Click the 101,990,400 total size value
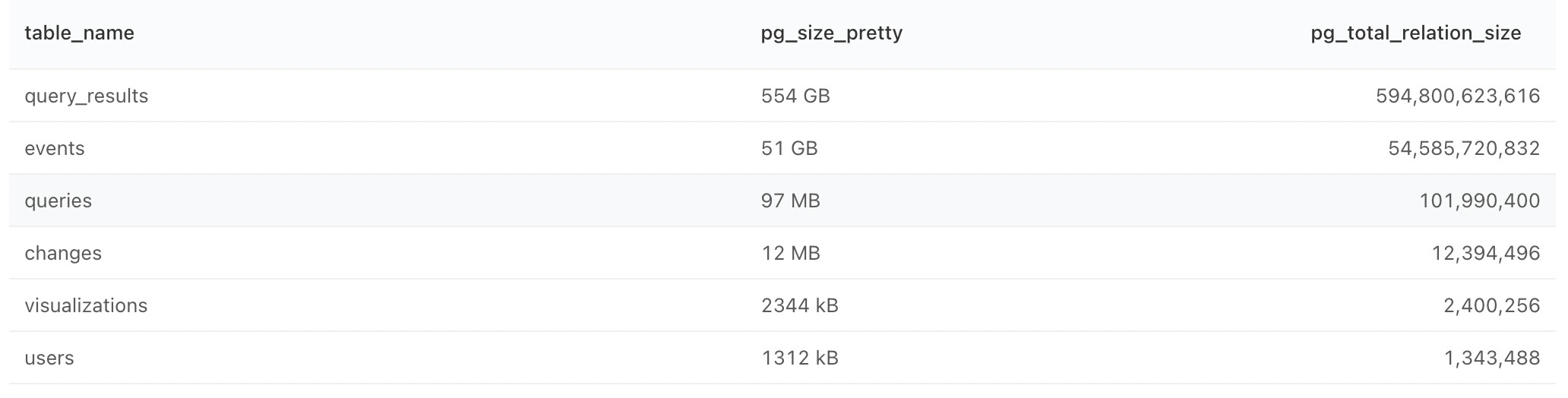The height and width of the screenshot is (398, 1568). click(x=1480, y=201)
